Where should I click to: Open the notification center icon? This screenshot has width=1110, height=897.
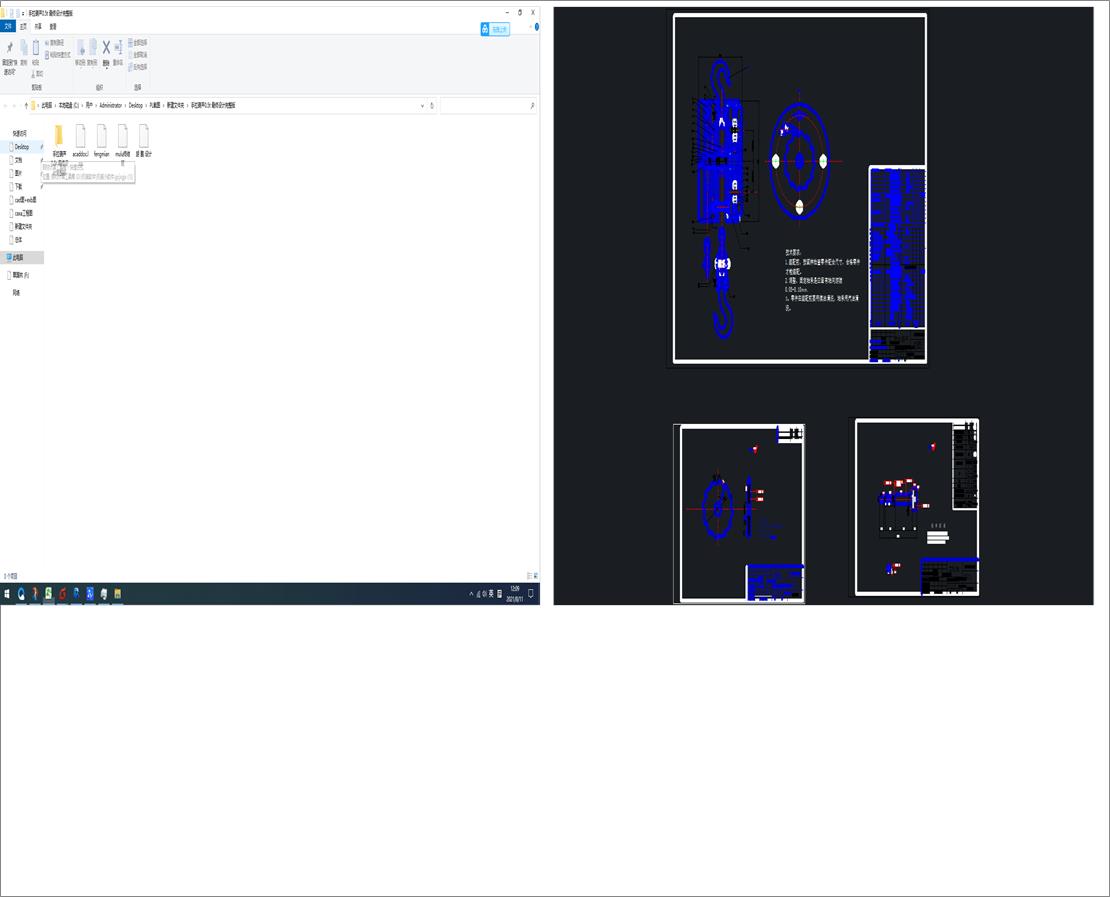pos(531,594)
